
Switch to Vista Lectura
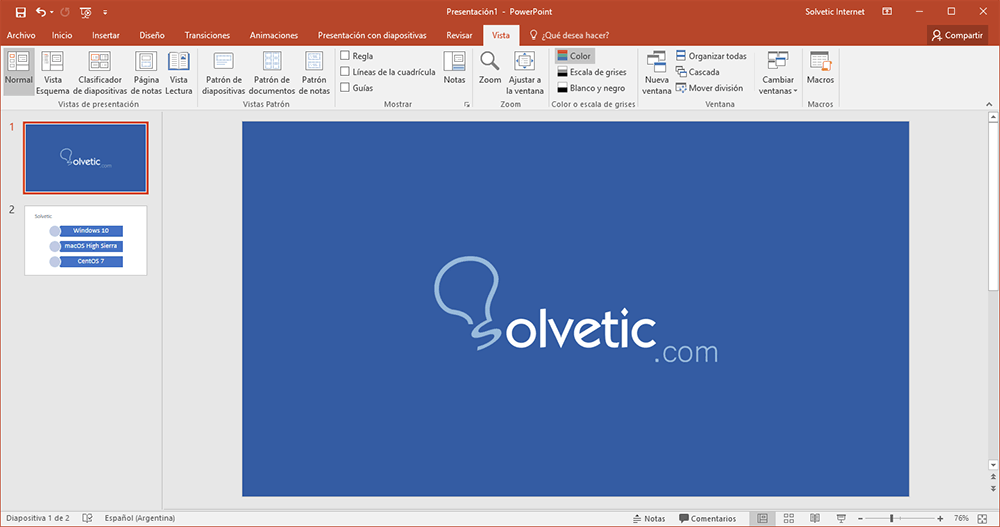[x=179, y=71]
